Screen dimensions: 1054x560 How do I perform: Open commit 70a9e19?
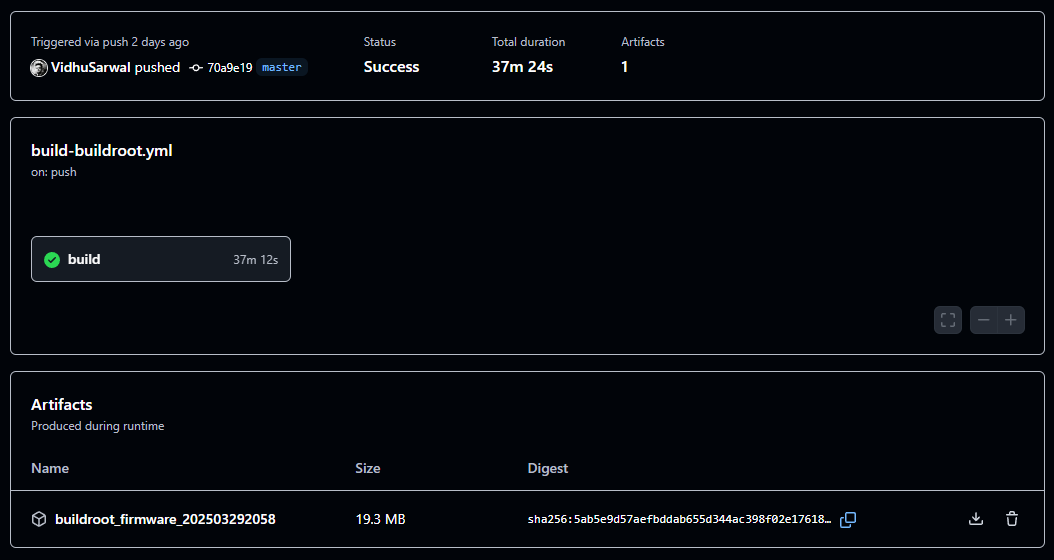(x=229, y=68)
